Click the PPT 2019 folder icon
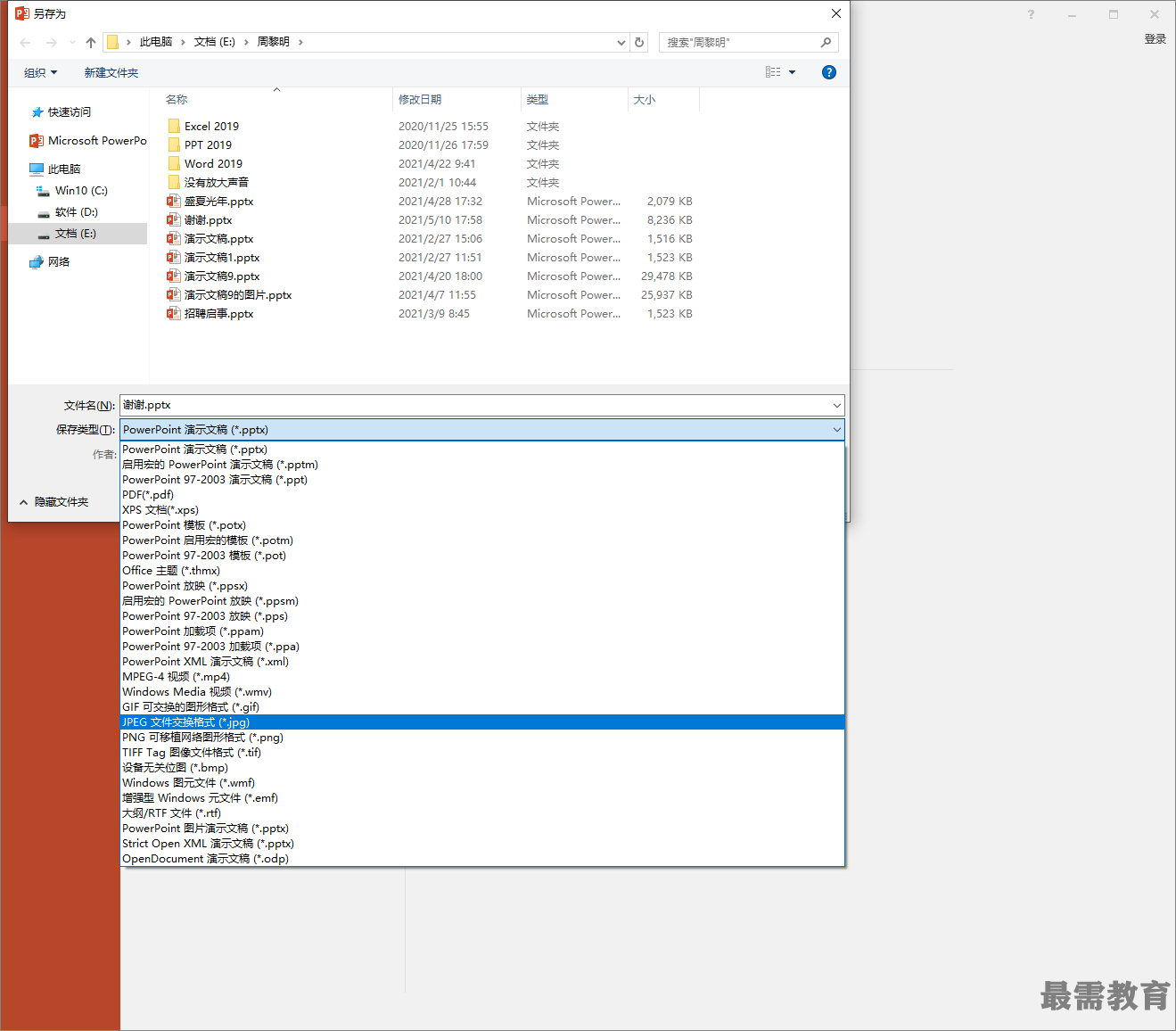This screenshot has height=1031, width=1176. coord(174,144)
